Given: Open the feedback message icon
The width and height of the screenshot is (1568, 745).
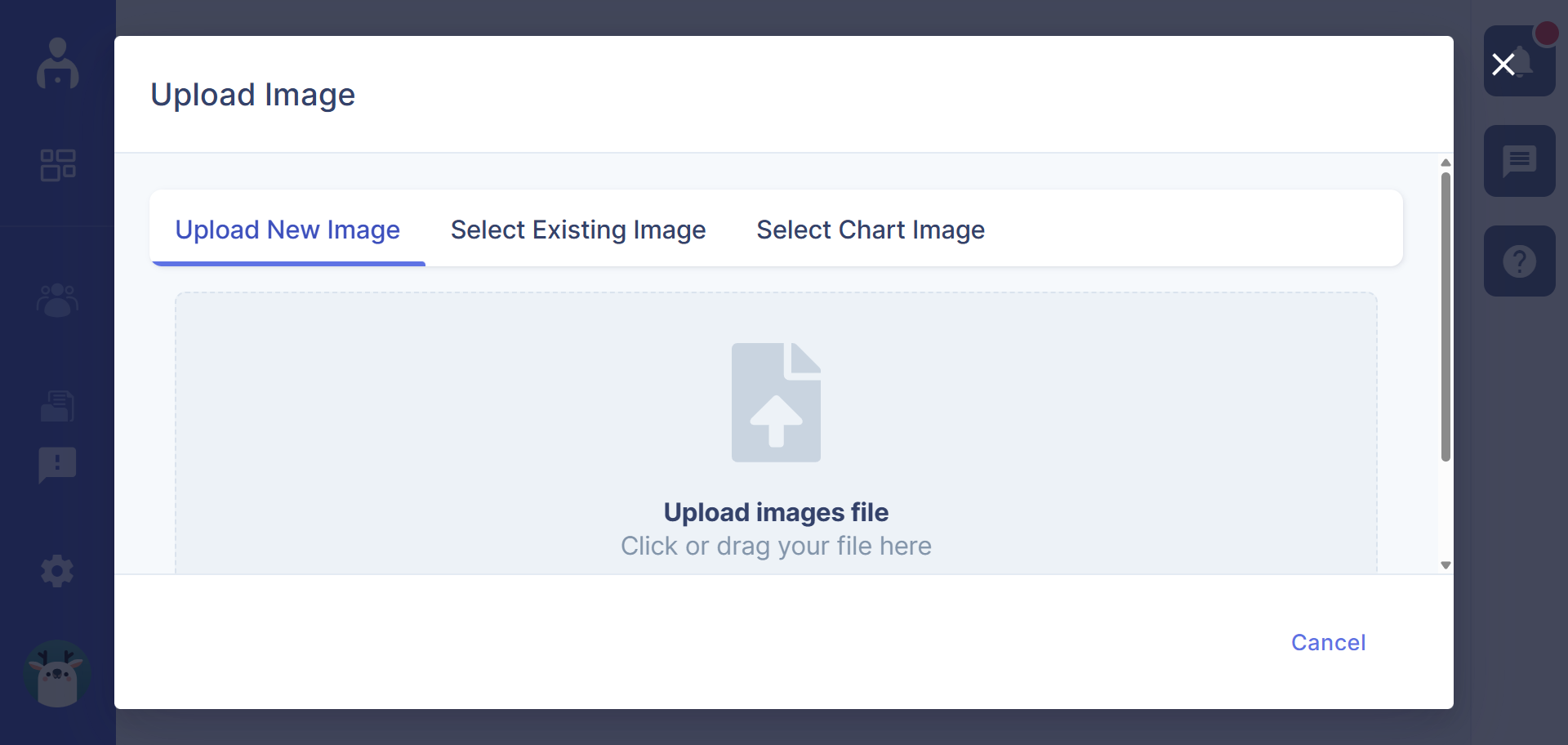Looking at the screenshot, I should point(56,465).
